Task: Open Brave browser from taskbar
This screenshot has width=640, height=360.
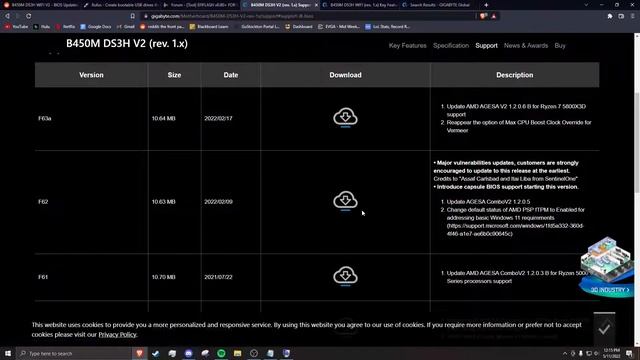Action: click(x=140, y=353)
